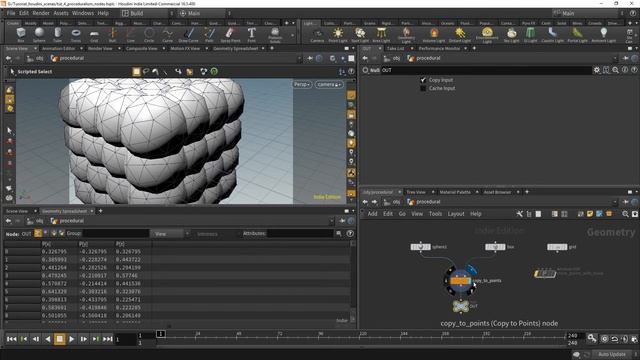Switch to the Material Palette tab
Image resolution: width=640 pixels, height=360 pixels.
pyautogui.click(x=455, y=192)
